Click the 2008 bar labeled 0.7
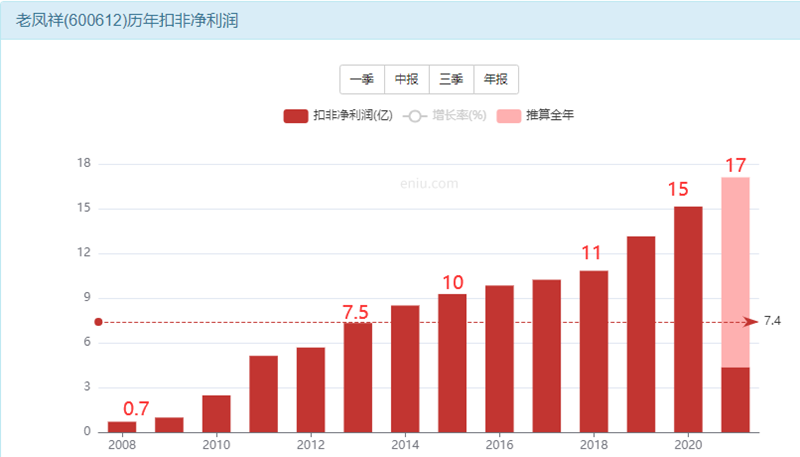This screenshot has width=800, height=457. (122, 427)
